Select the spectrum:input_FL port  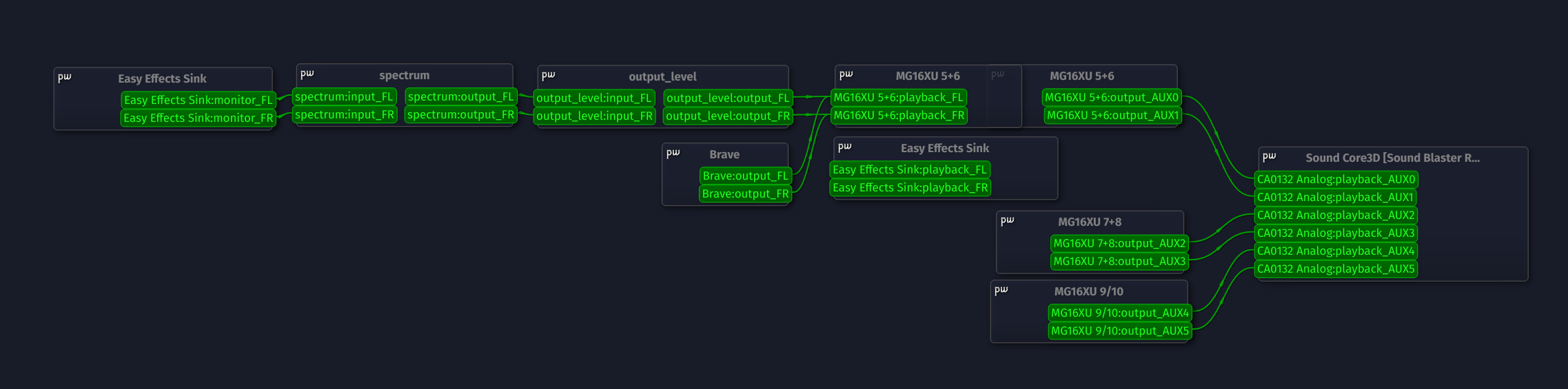tap(344, 96)
